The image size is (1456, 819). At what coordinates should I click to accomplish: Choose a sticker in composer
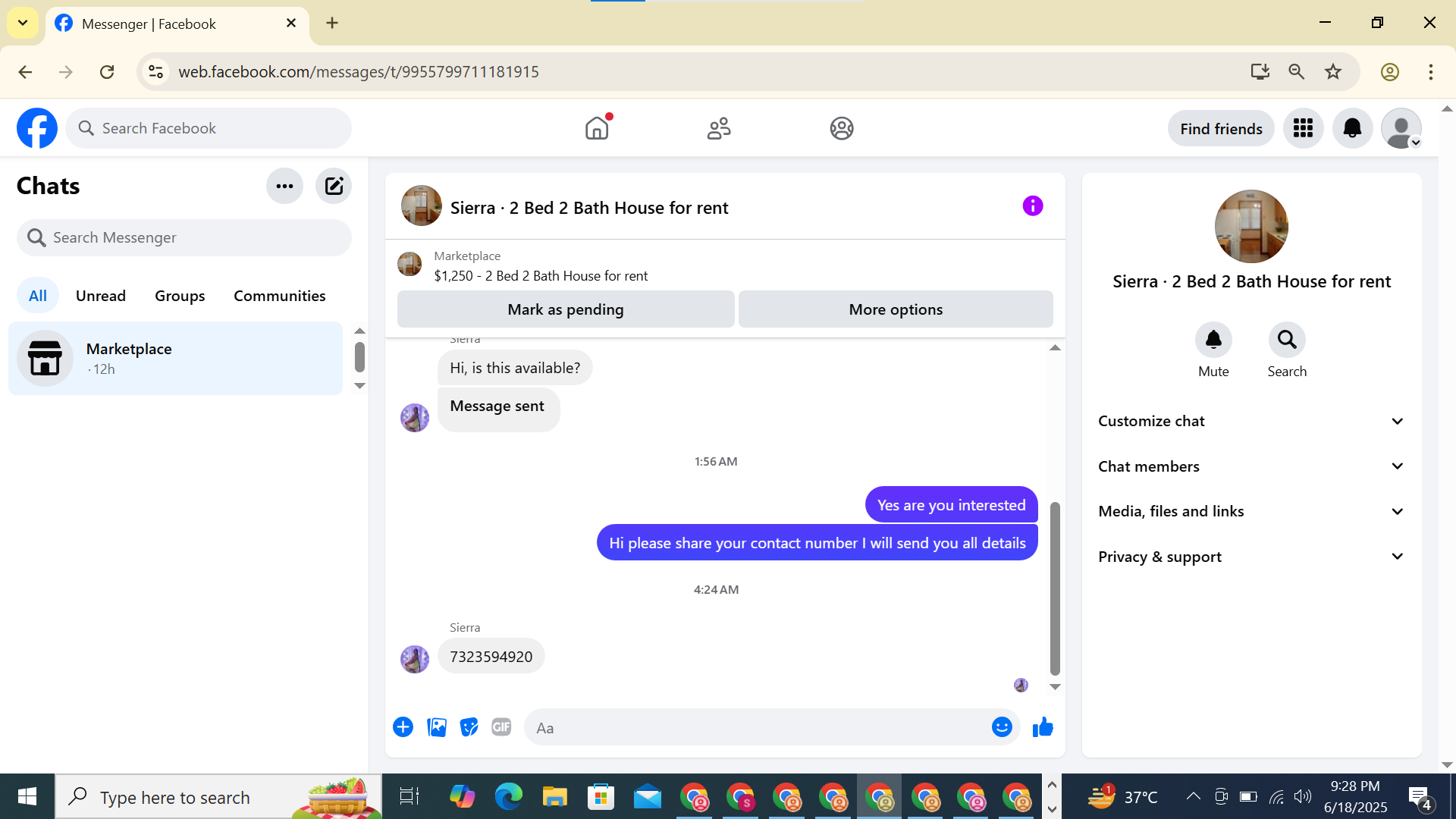(x=469, y=727)
